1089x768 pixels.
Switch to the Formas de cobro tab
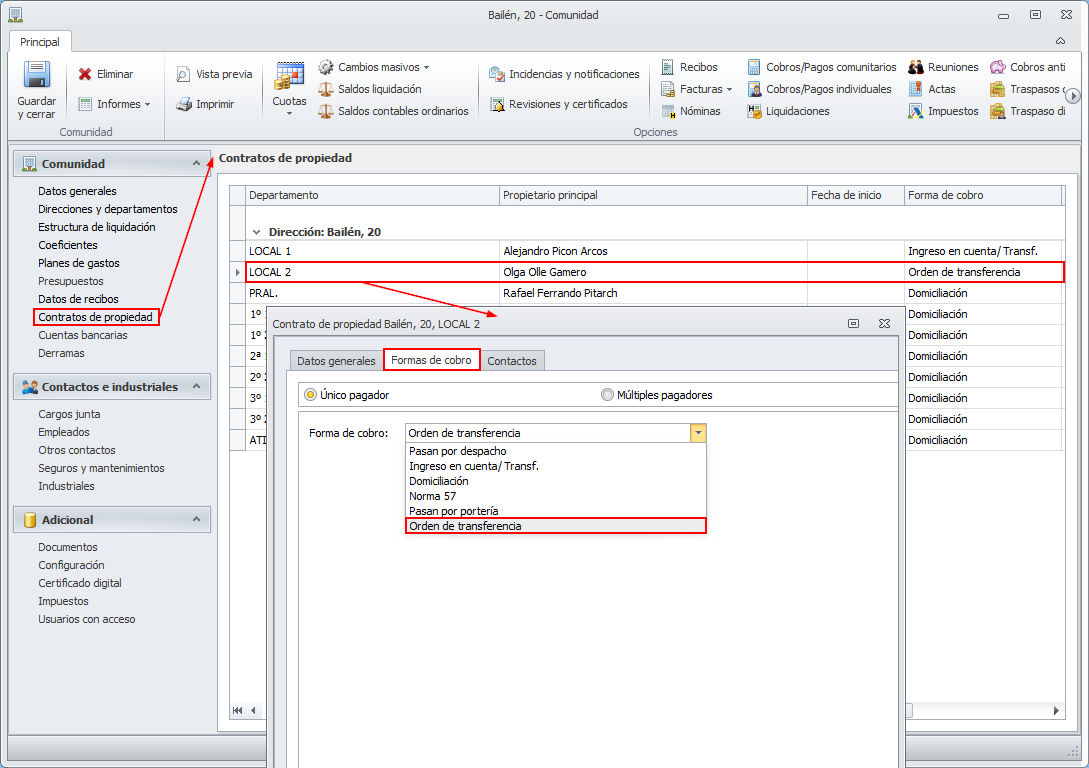pyautogui.click(x=431, y=360)
